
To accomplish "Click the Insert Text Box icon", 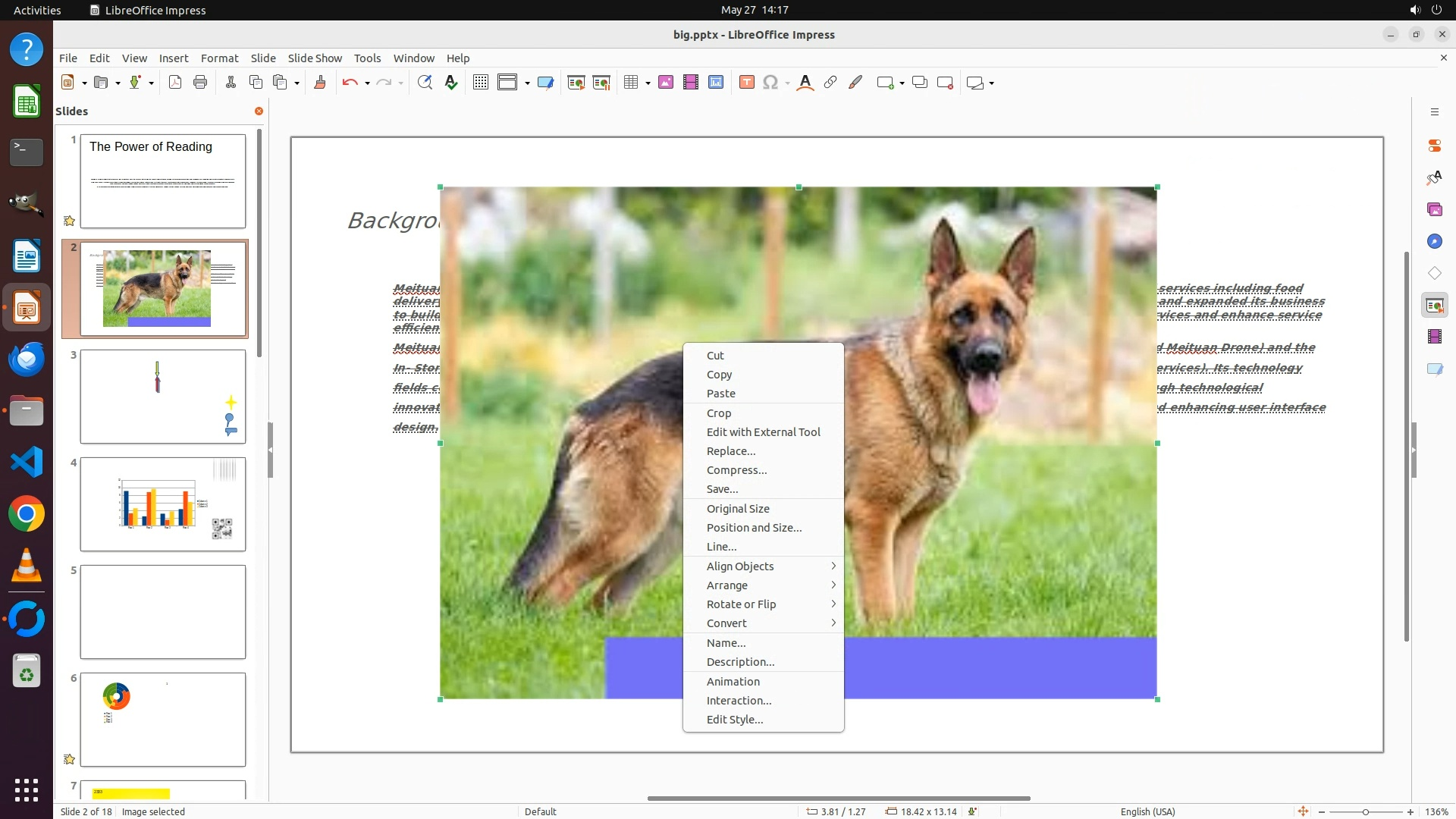I will pyautogui.click(x=746, y=83).
